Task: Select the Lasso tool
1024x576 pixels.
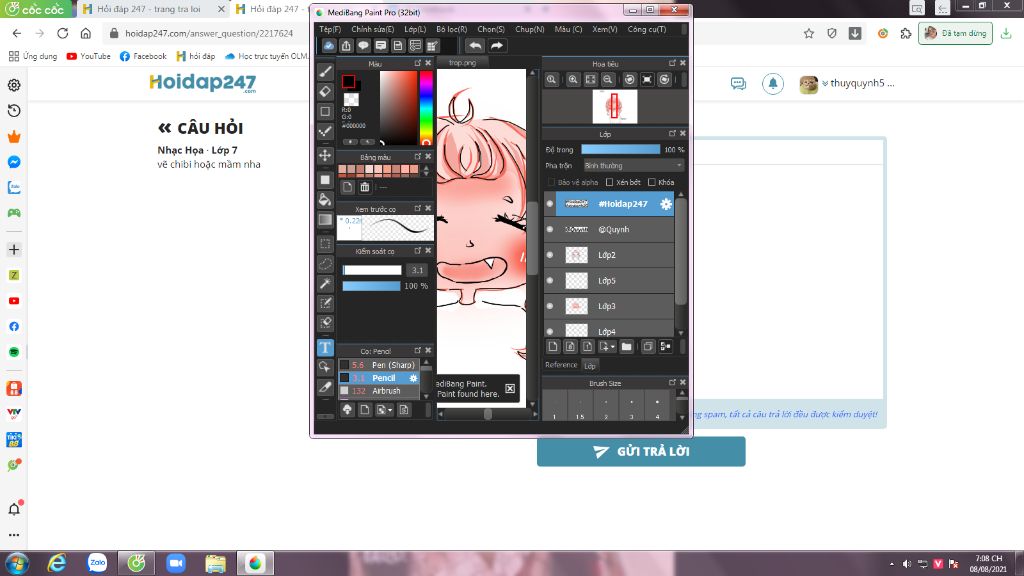Action: pos(325,264)
